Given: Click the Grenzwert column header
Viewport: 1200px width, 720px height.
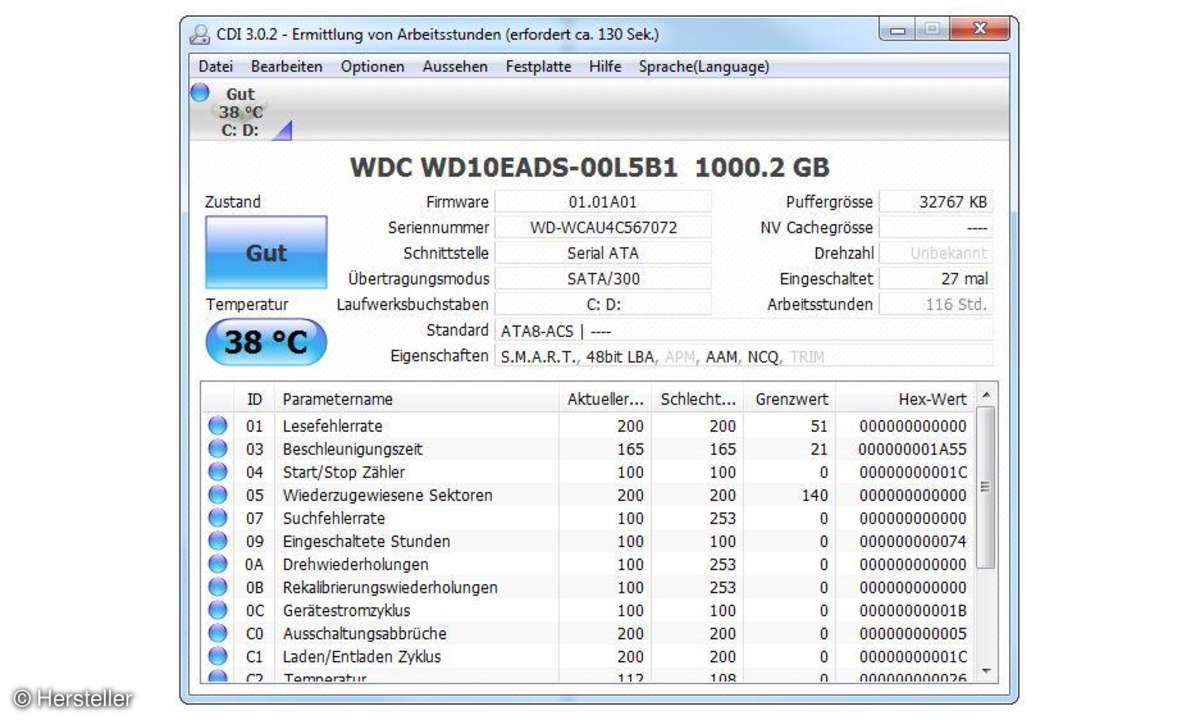Looking at the screenshot, I should click(x=790, y=399).
